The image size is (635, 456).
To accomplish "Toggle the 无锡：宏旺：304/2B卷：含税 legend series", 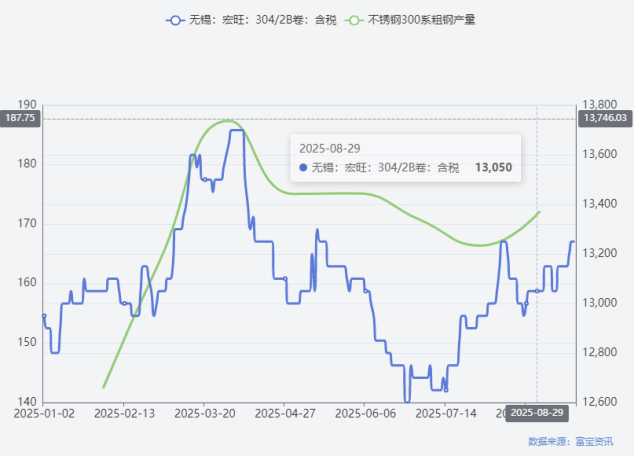I will pos(251,20).
